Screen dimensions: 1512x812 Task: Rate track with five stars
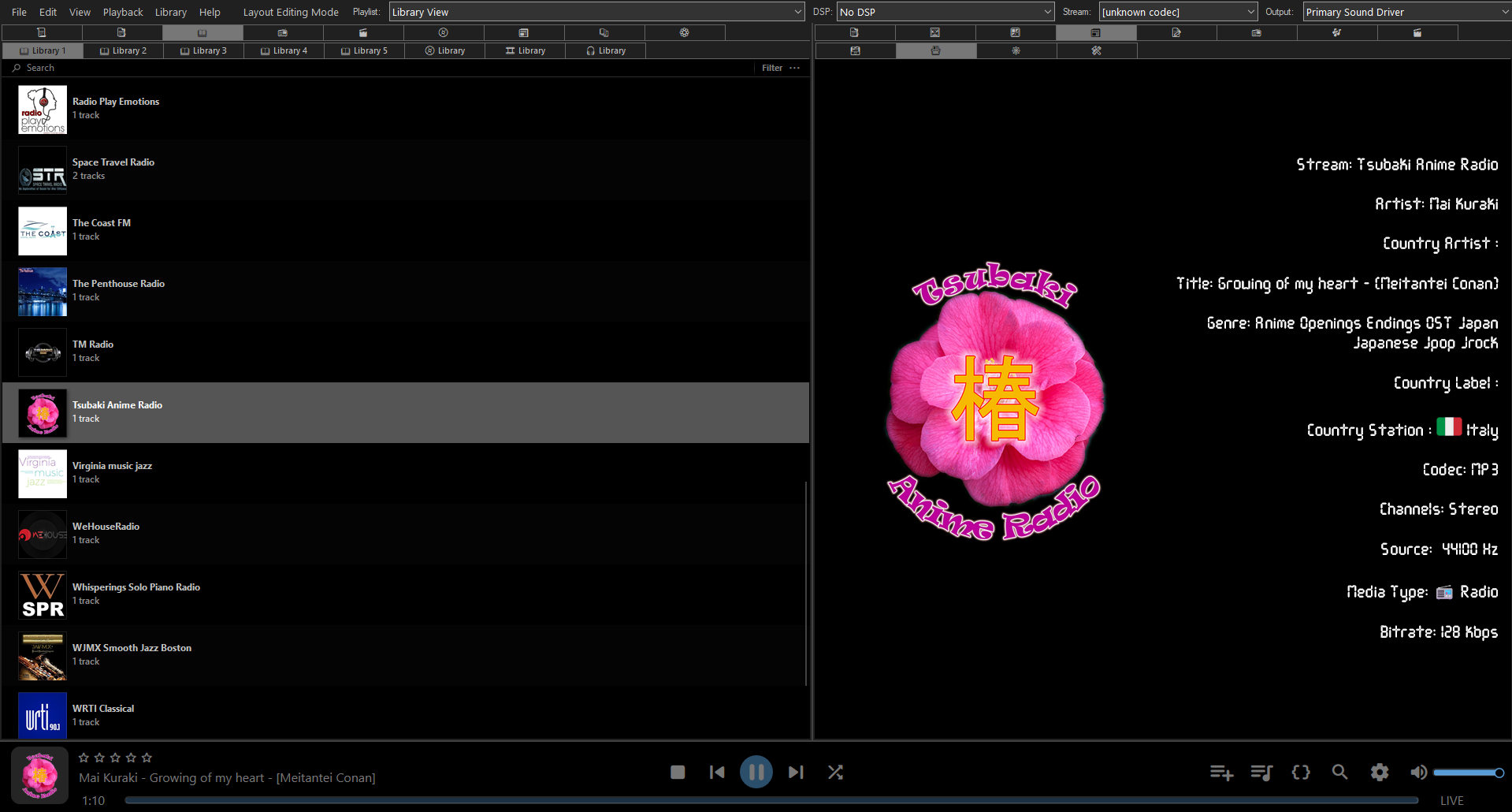pos(147,758)
